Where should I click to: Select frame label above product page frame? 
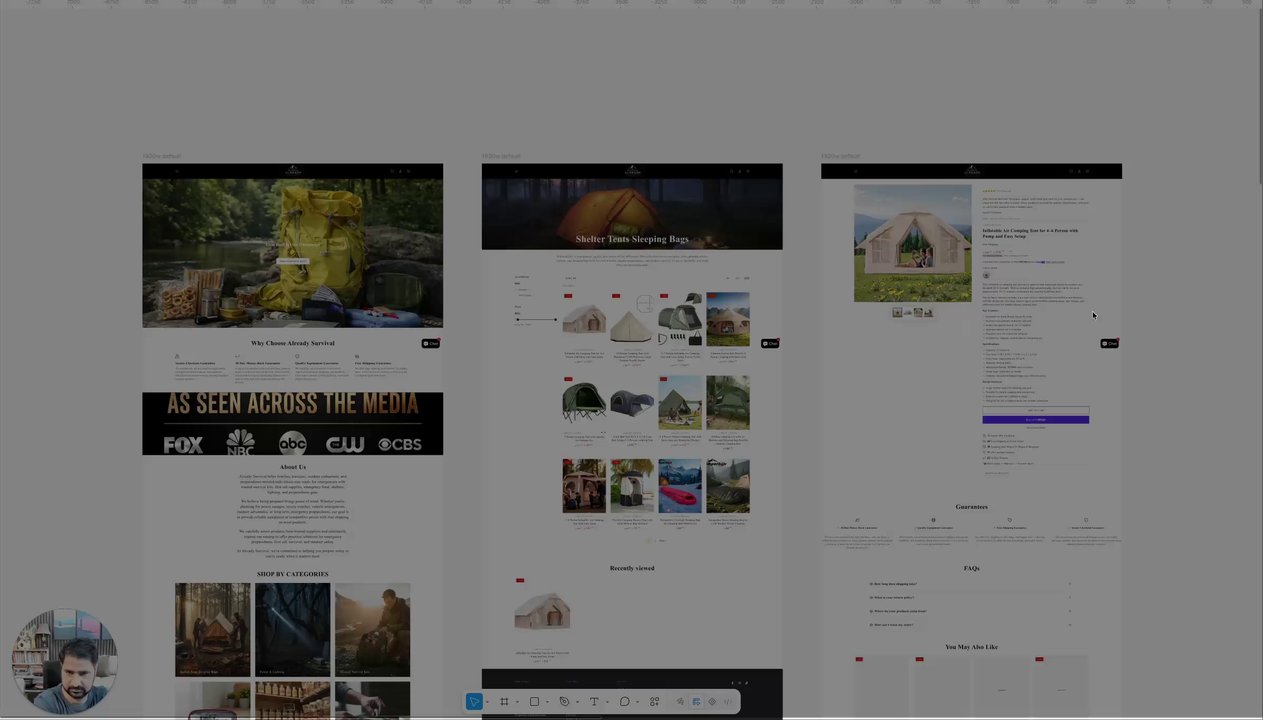pyautogui.click(x=840, y=156)
